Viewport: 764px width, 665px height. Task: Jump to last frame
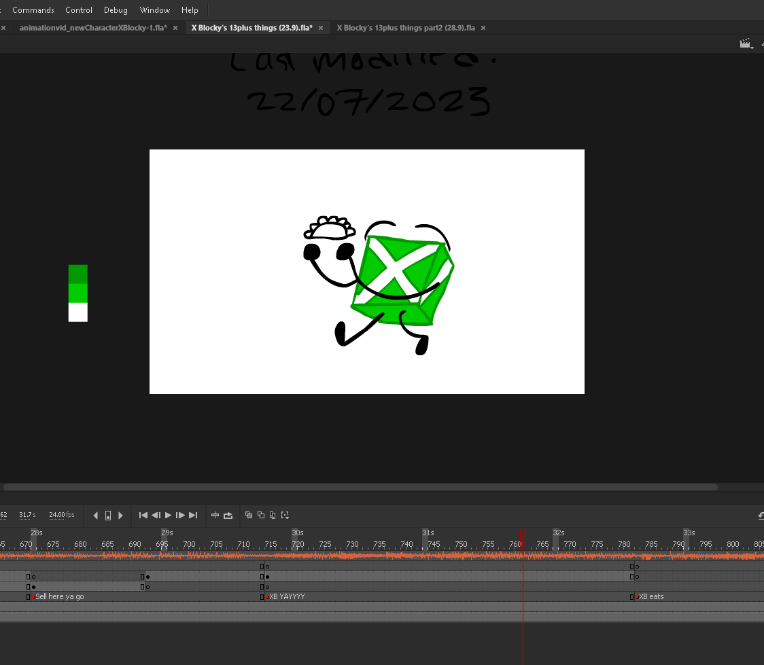click(193, 515)
